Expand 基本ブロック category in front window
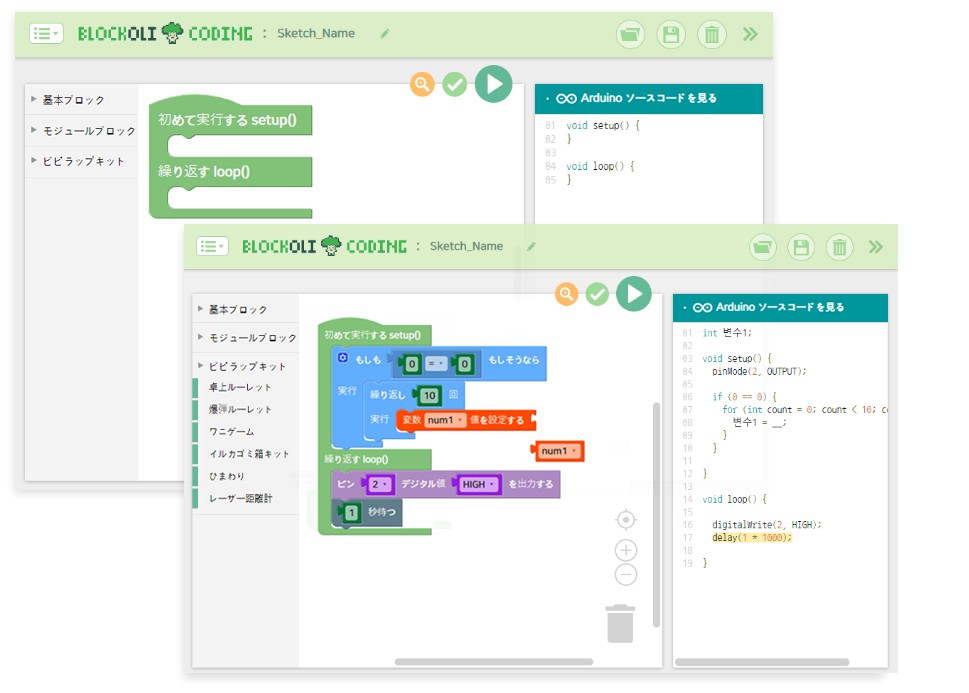This screenshot has height=693, width=969. pyautogui.click(x=246, y=309)
